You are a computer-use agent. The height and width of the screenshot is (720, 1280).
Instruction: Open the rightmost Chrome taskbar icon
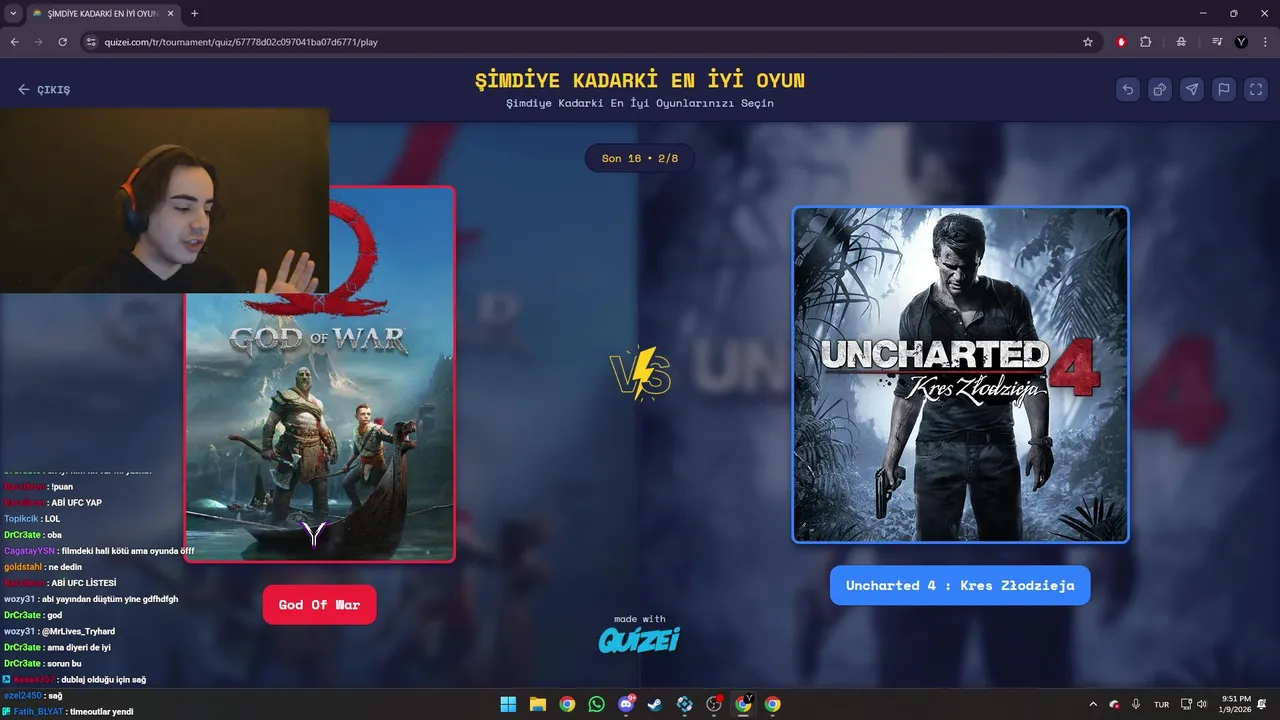(772, 704)
